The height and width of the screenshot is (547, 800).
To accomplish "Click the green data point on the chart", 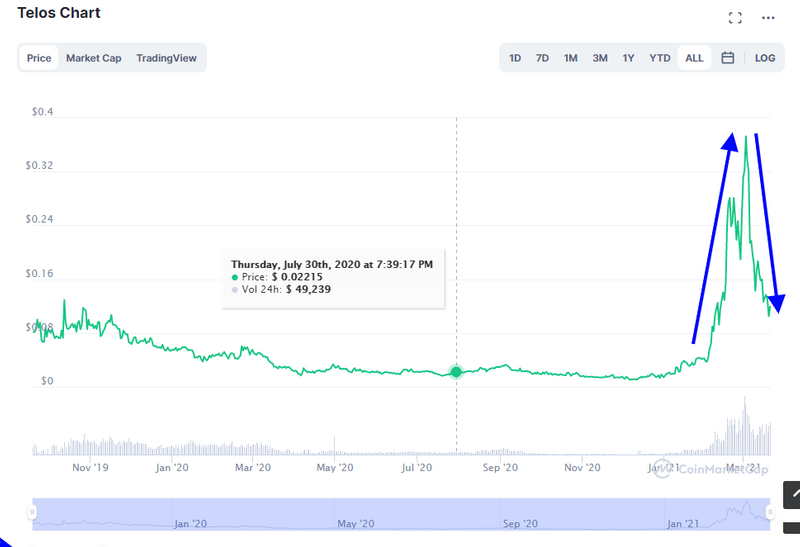I will point(457,372).
